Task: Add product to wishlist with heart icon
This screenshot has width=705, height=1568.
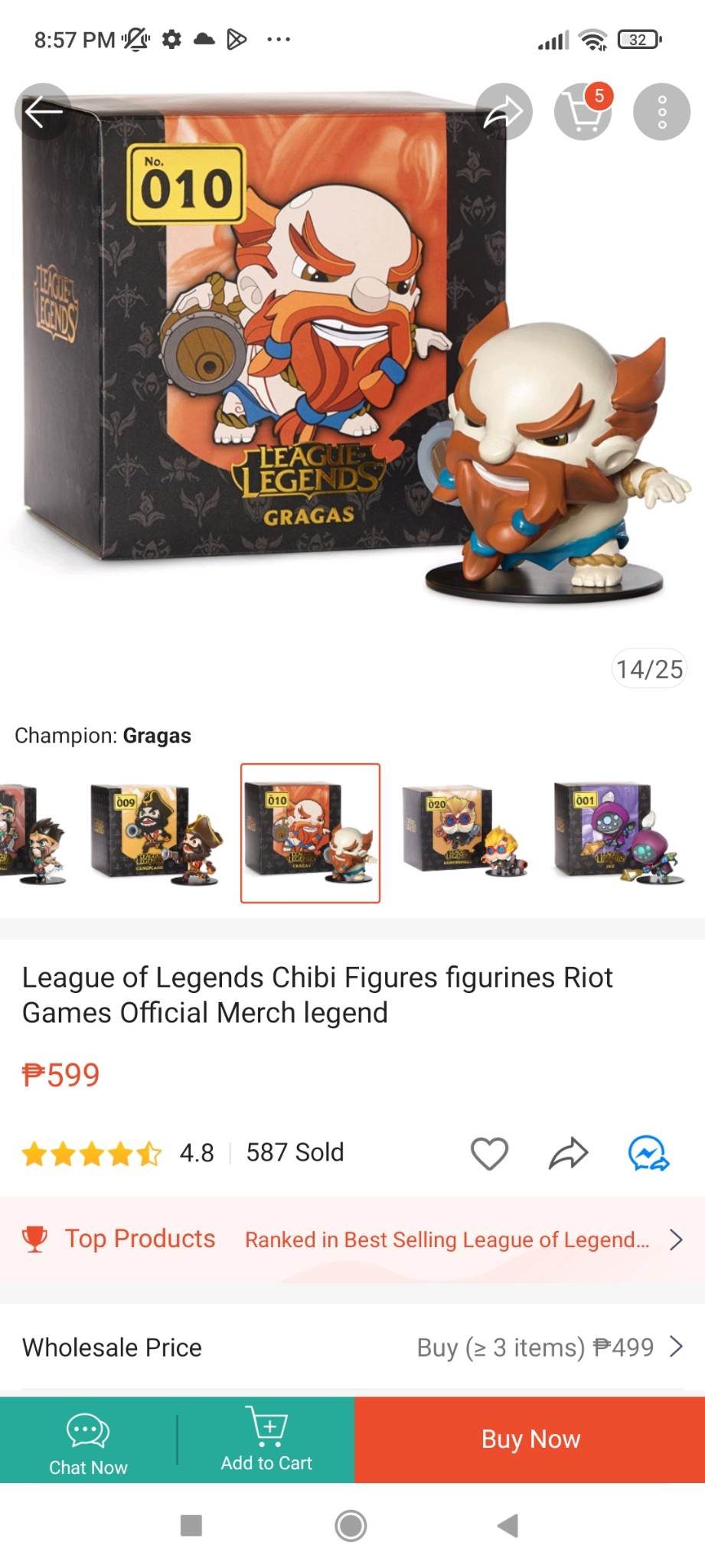Action: 489,1153
